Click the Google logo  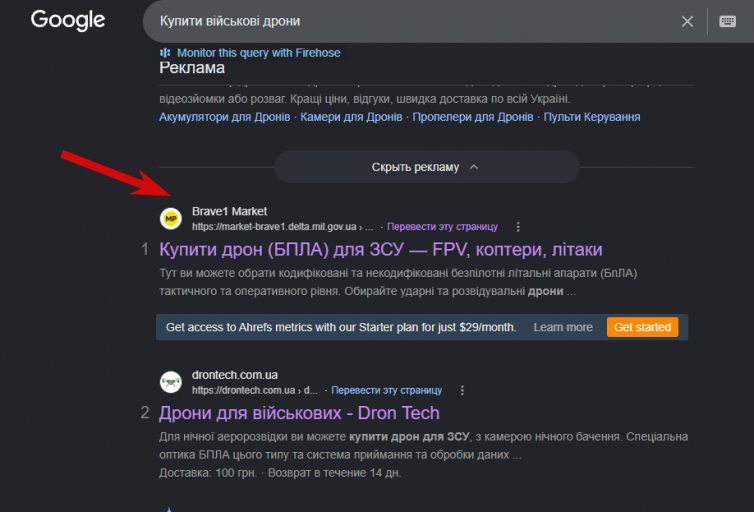[x=68, y=20]
